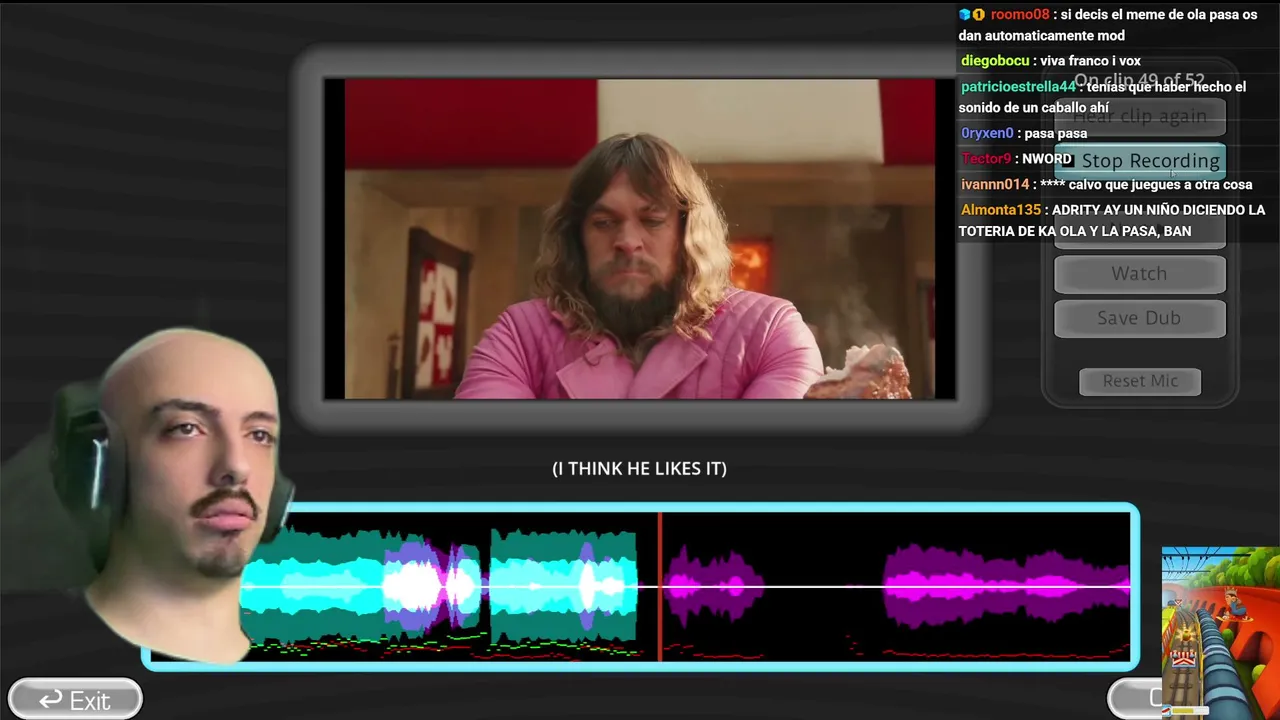Open chat user Tector9's name
Image resolution: width=1280 pixels, height=720 pixels.
(986, 159)
